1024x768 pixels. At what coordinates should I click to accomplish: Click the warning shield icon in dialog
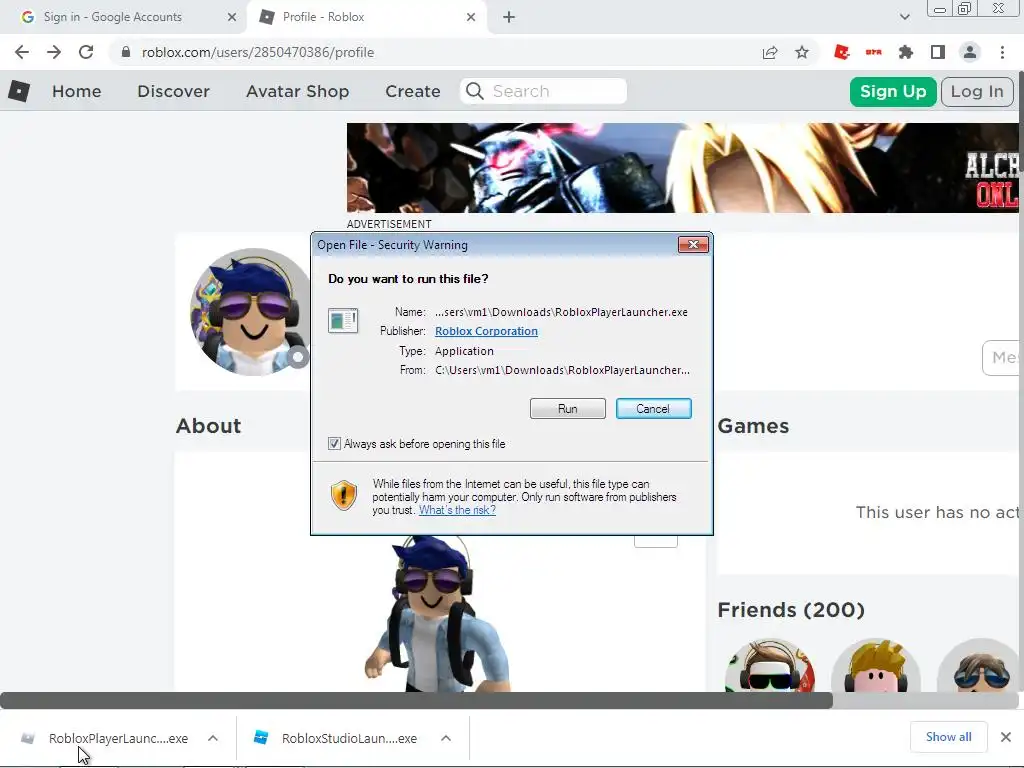344,495
